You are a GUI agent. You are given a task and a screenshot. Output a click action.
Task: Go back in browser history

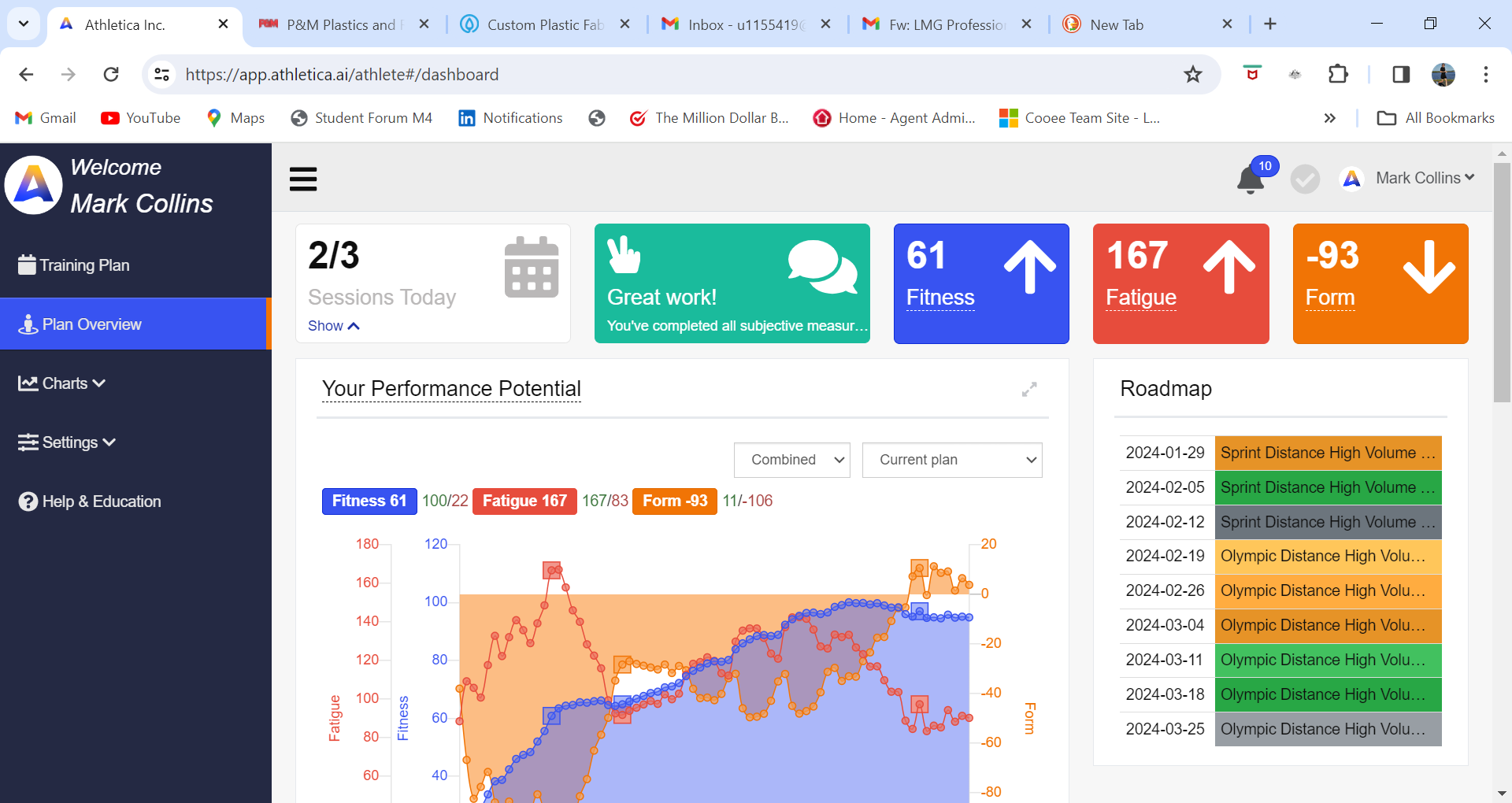coord(26,74)
